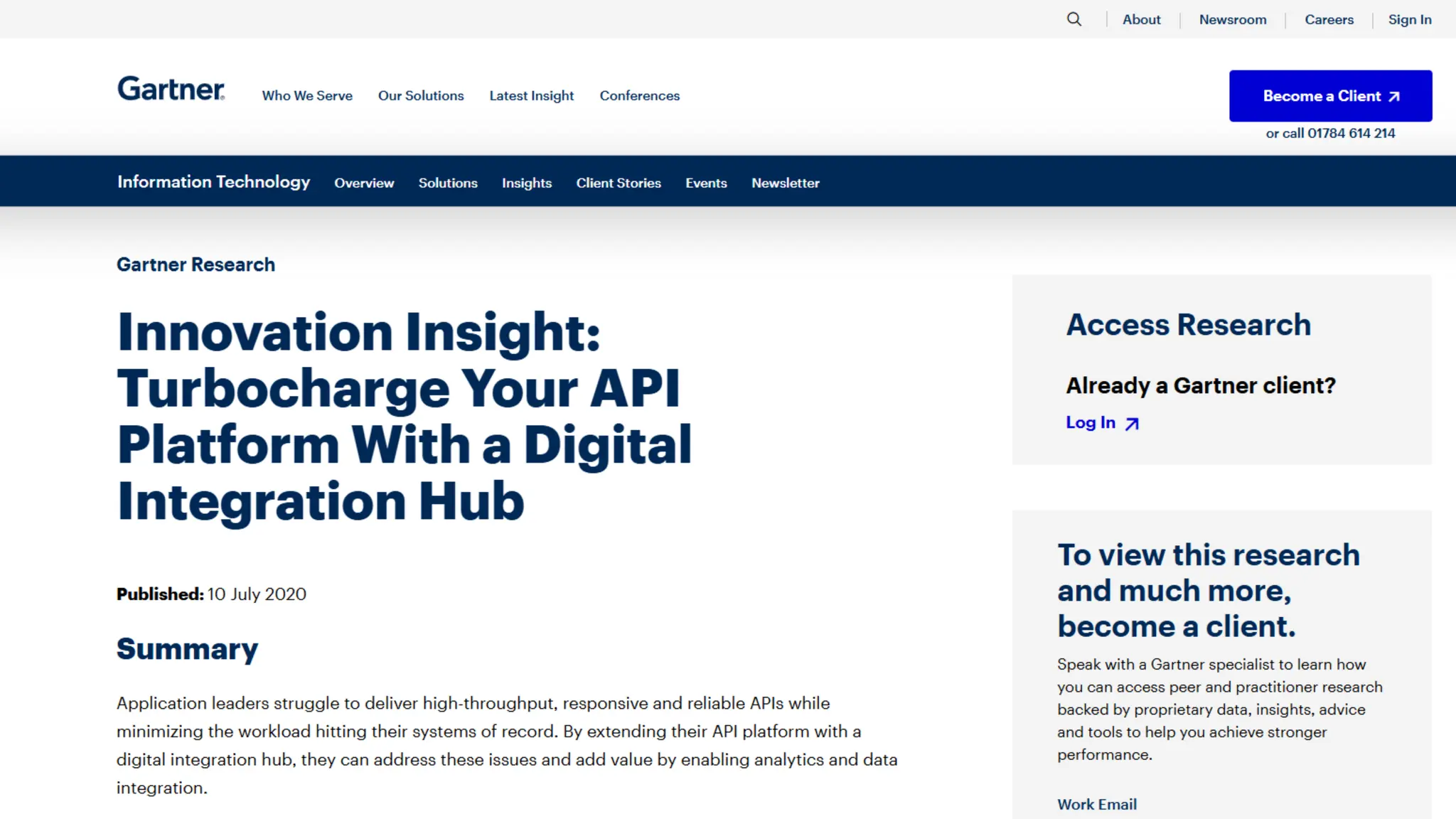Visit the Newsroom page
The height and width of the screenshot is (819, 1456).
(x=1232, y=20)
